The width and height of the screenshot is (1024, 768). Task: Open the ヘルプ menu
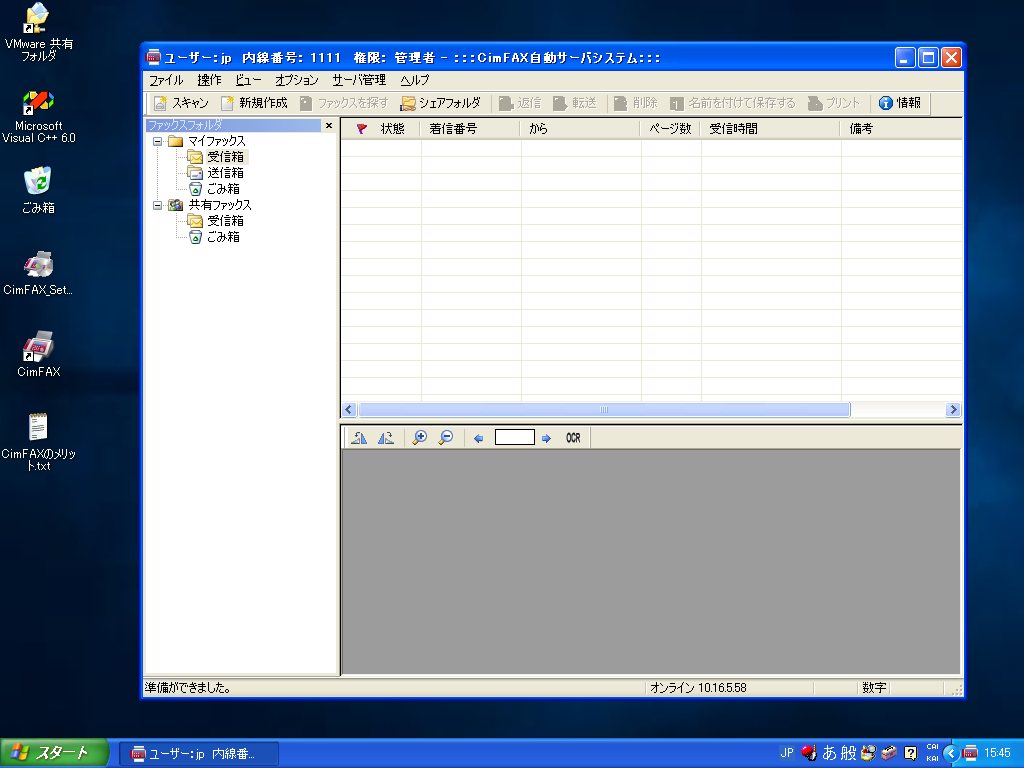(x=415, y=80)
